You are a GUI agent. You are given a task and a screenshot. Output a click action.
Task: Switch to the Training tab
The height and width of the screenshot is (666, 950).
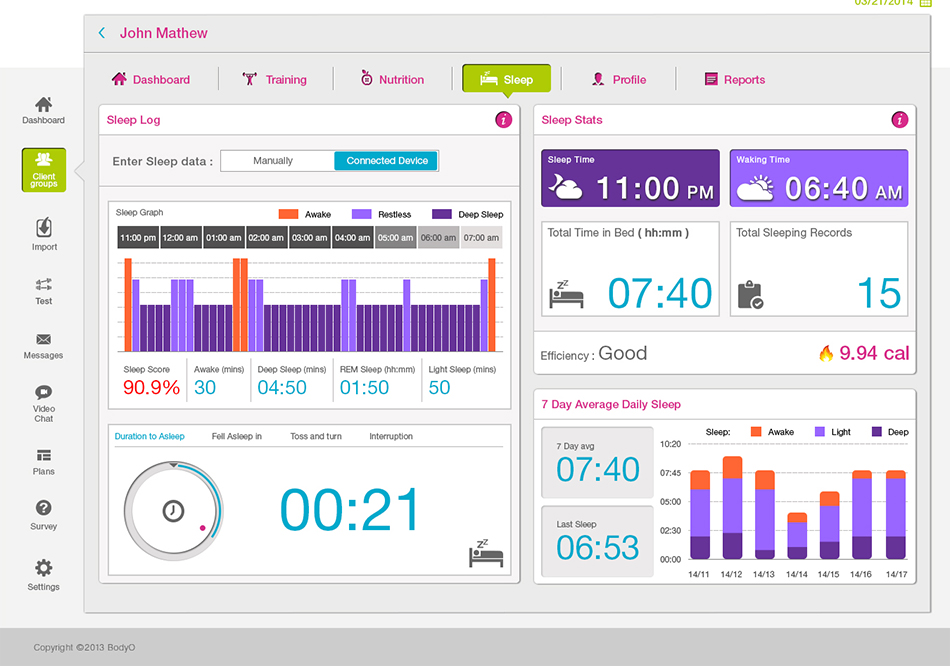(x=275, y=80)
